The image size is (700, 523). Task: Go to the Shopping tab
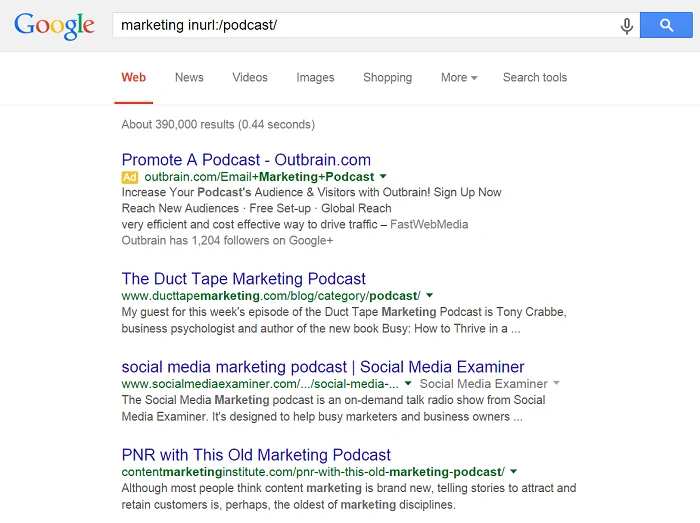388,78
